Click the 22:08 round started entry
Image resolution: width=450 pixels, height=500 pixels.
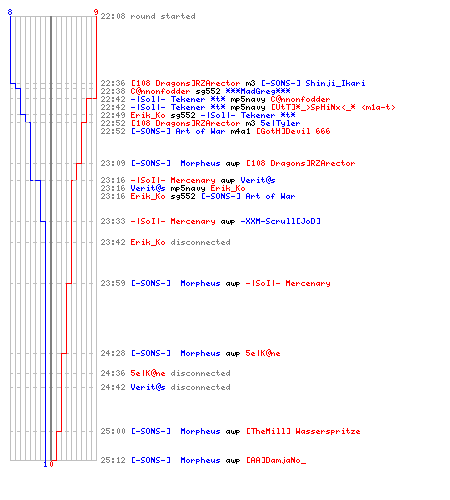[x=148, y=16]
